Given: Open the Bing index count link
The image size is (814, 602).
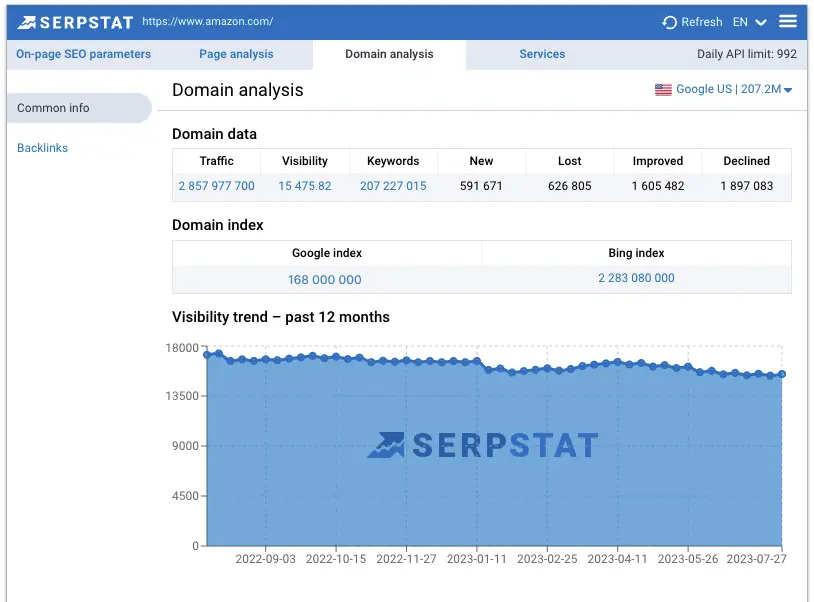Looking at the screenshot, I should pyautogui.click(x=636, y=278).
